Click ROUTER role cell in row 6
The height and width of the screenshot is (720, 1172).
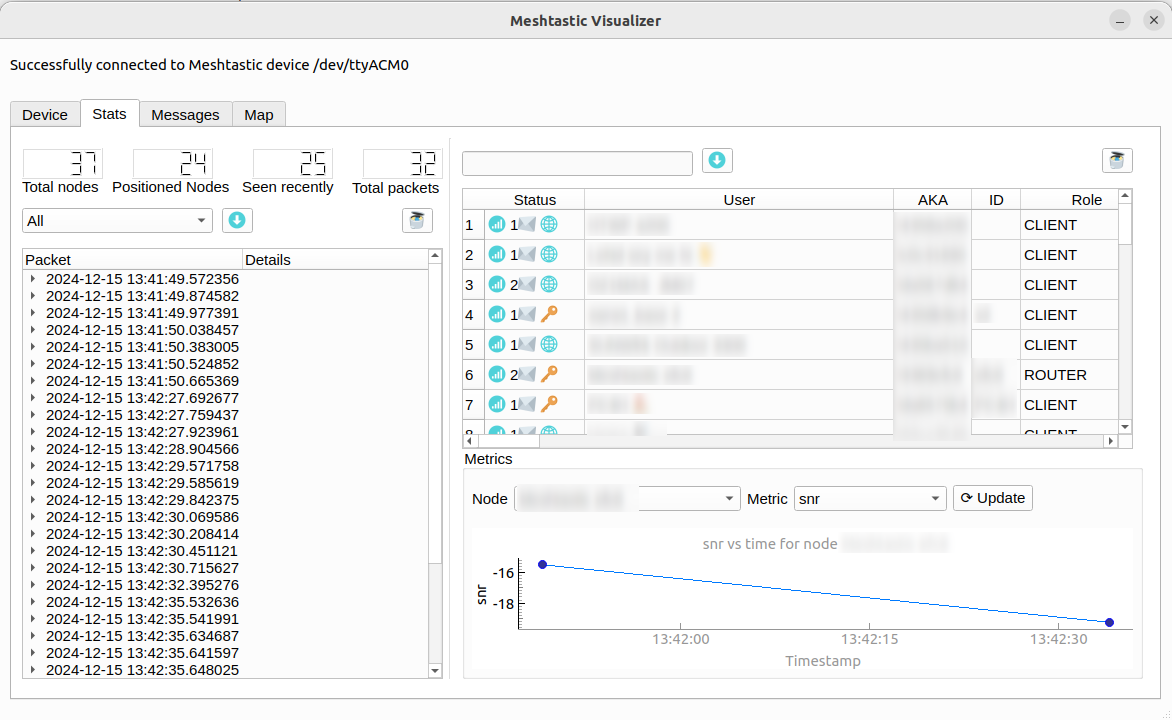point(1069,375)
